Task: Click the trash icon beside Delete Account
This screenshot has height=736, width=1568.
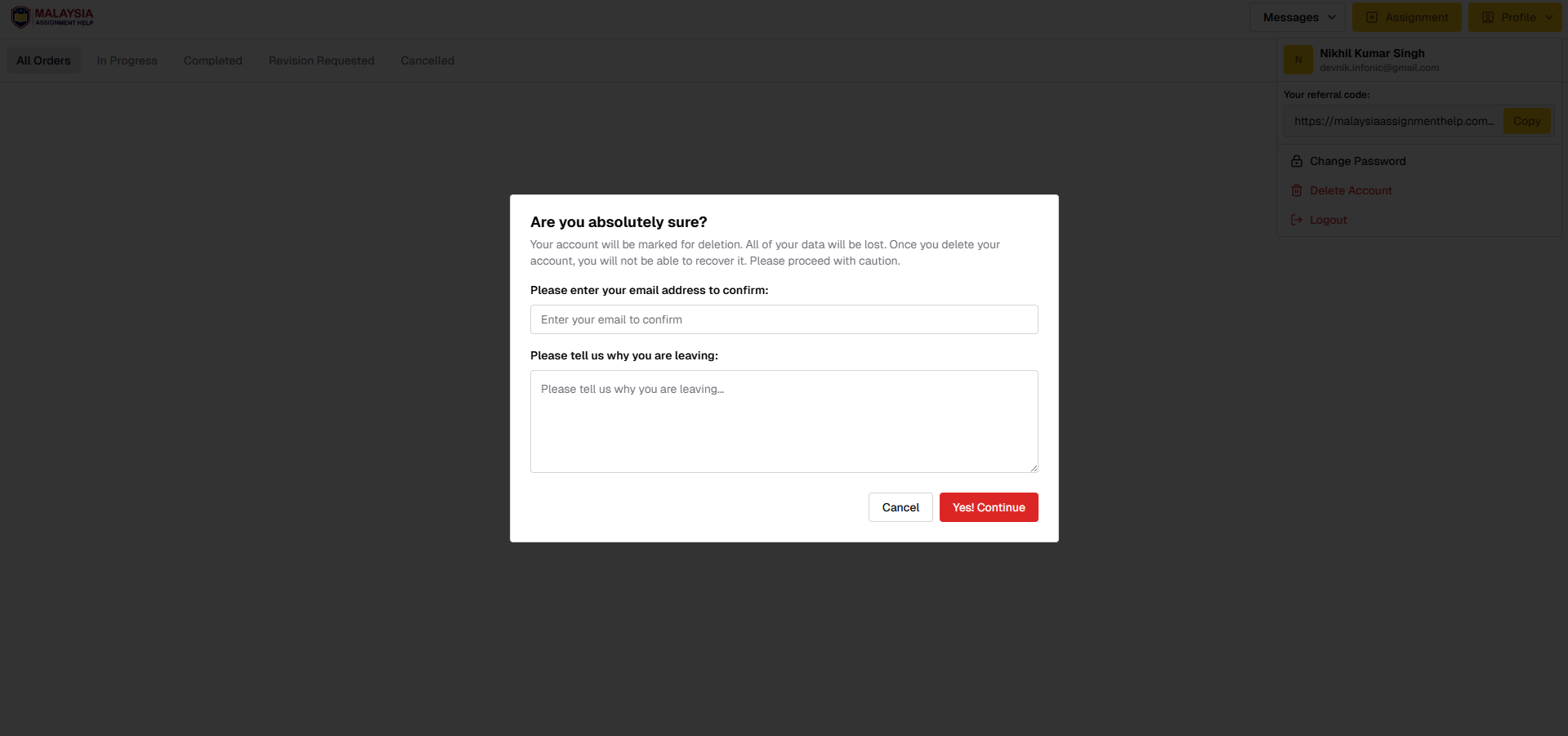Action: pos(1296,190)
